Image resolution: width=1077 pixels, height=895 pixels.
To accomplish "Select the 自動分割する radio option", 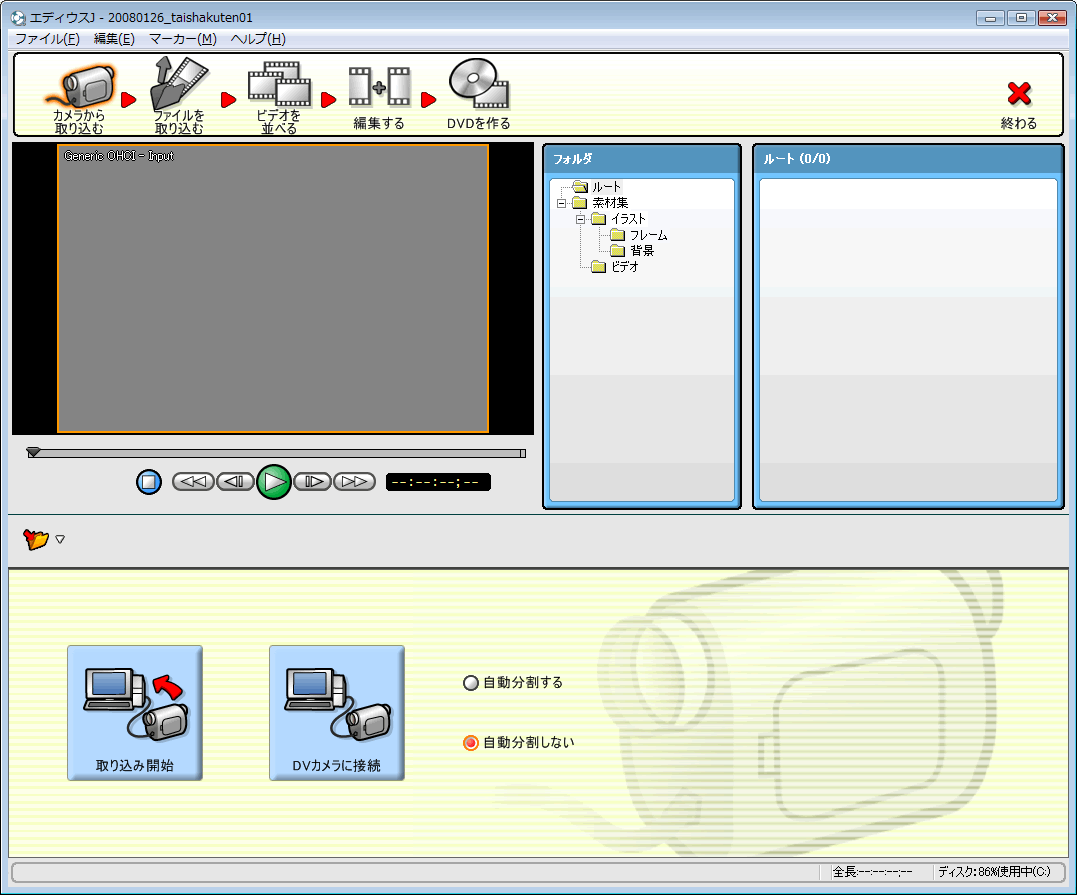I will click(471, 684).
